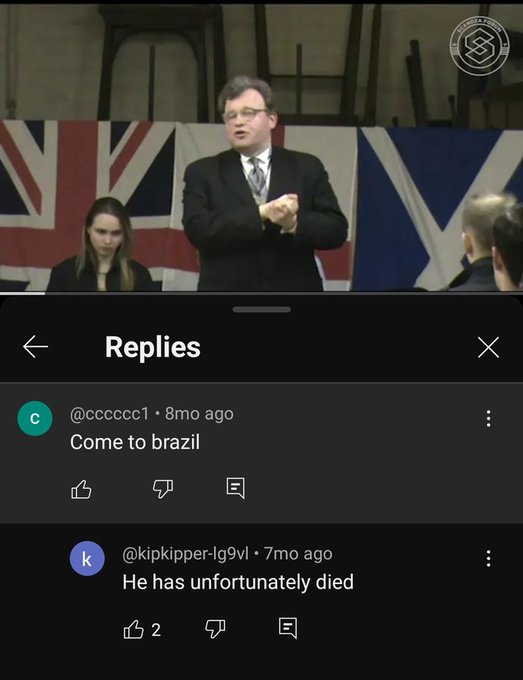Like the "Come to brazil" comment

click(x=81, y=489)
